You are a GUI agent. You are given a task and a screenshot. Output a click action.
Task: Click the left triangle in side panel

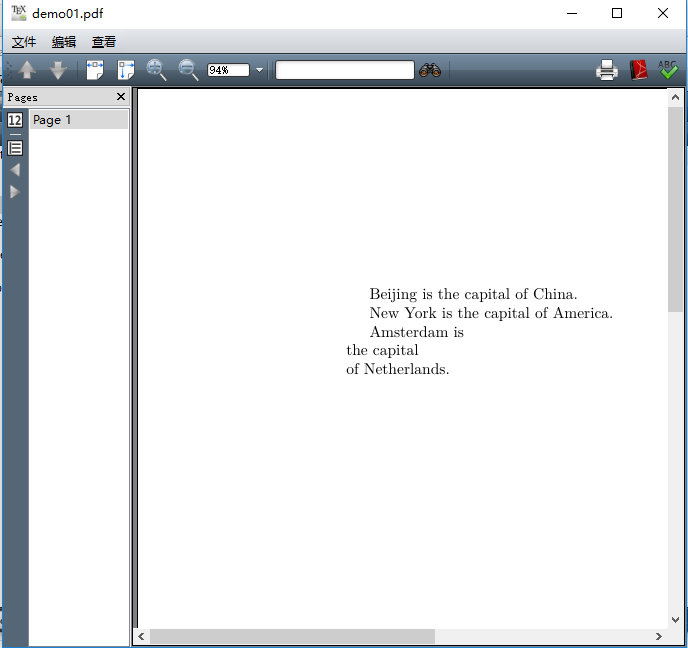pos(15,170)
